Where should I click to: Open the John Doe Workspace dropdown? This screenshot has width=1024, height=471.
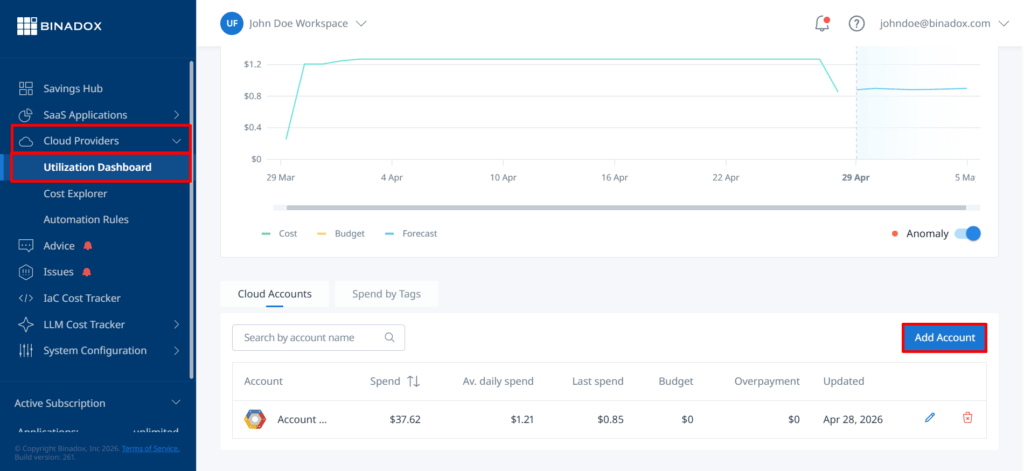(293, 24)
